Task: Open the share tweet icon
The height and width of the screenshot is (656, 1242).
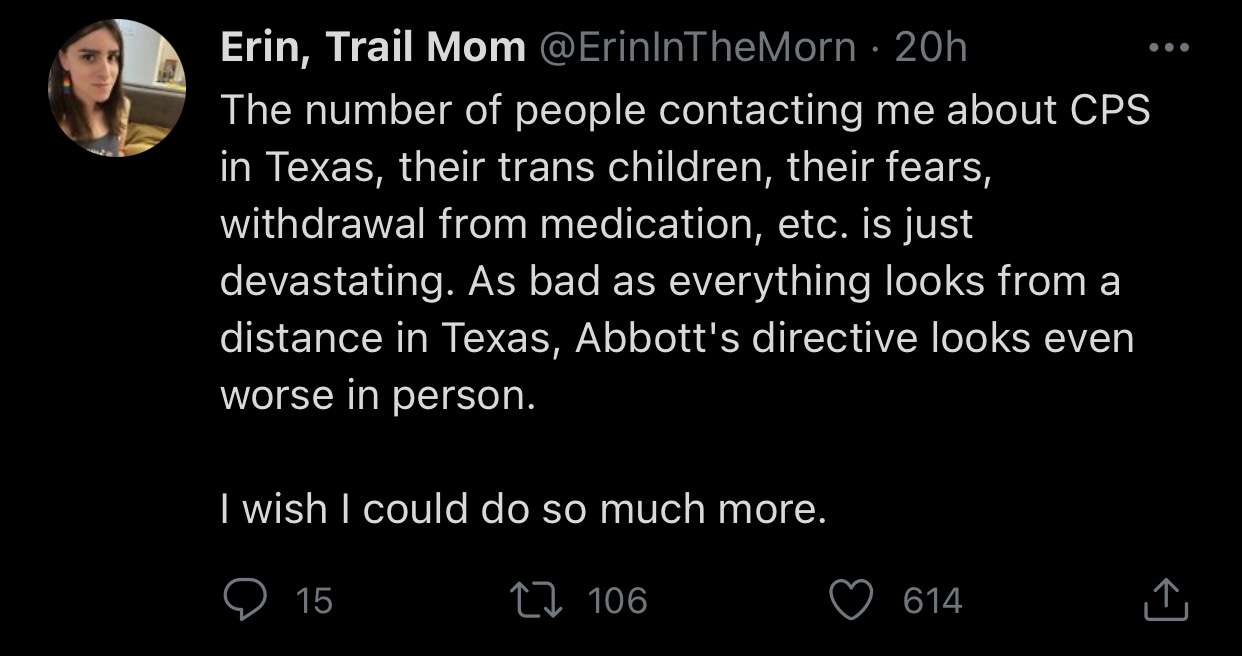Action: click(x=1165, y=600)
